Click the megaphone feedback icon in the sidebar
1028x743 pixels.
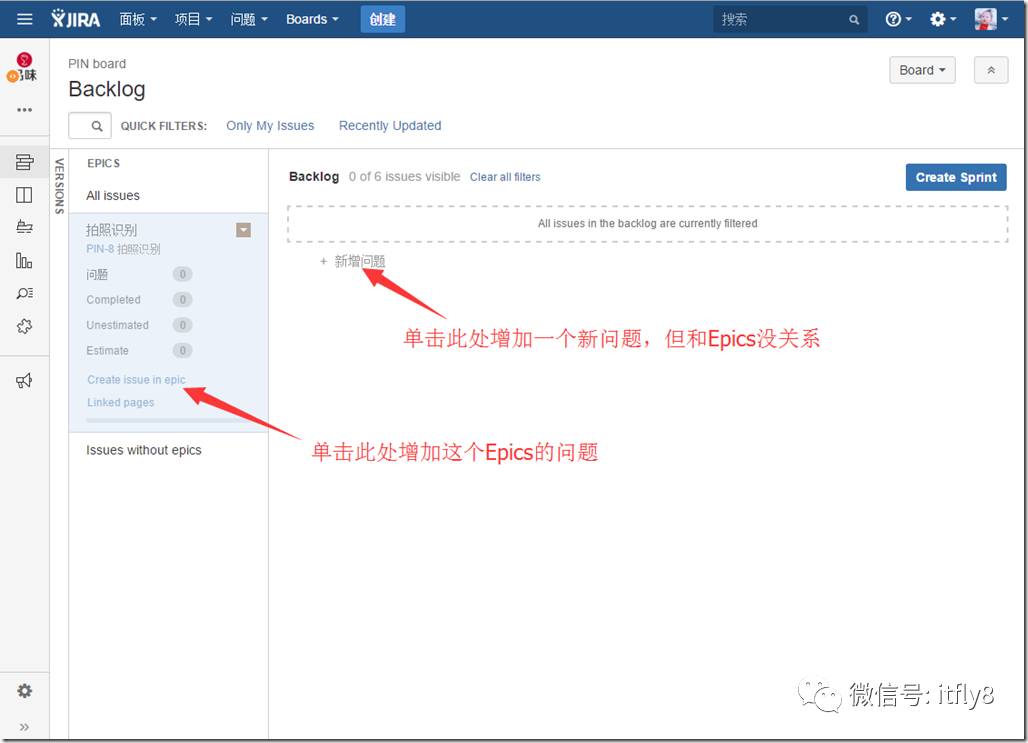(24, 380)
